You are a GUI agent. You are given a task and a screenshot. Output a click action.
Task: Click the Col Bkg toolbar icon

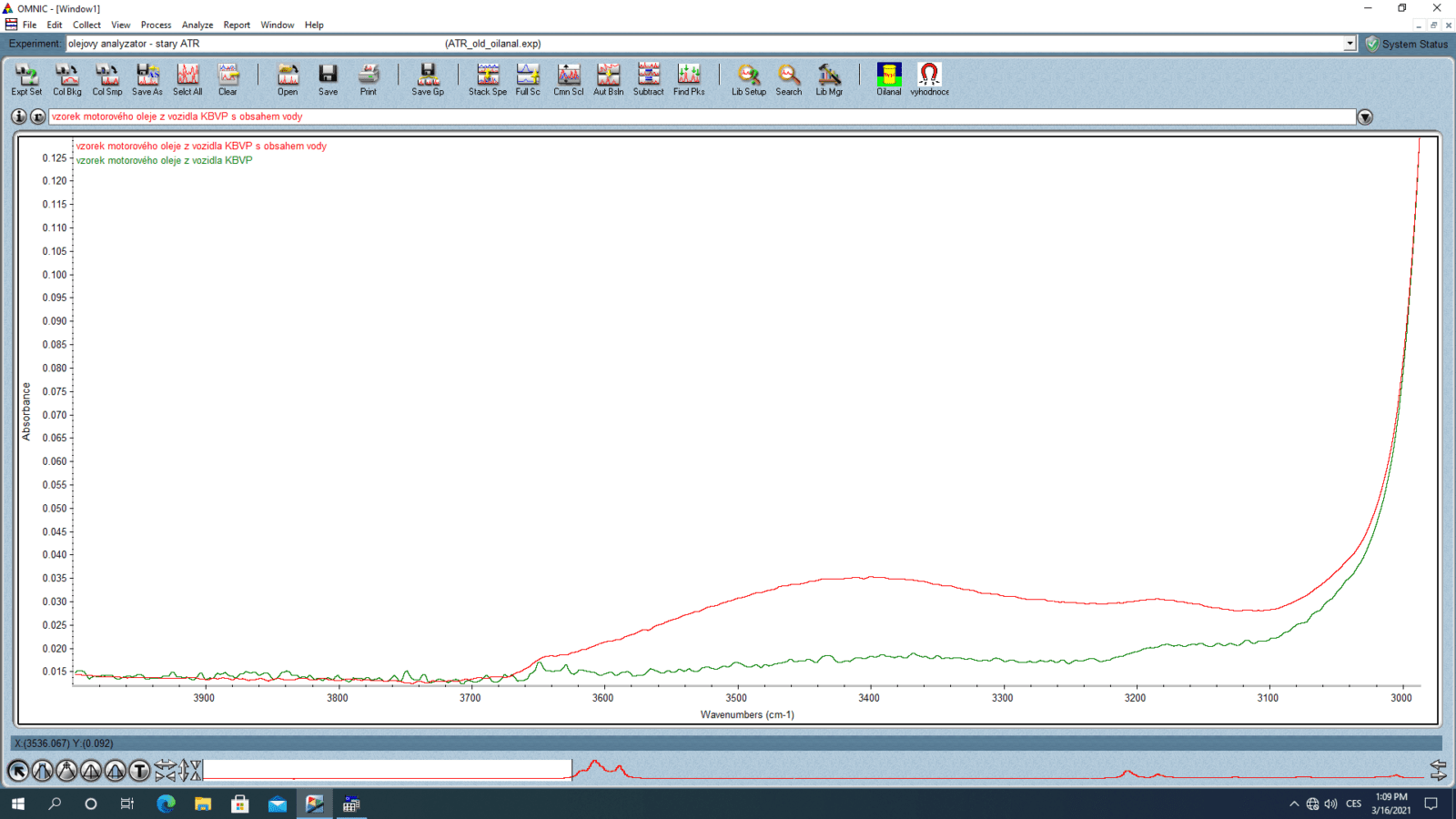(66, 79)
